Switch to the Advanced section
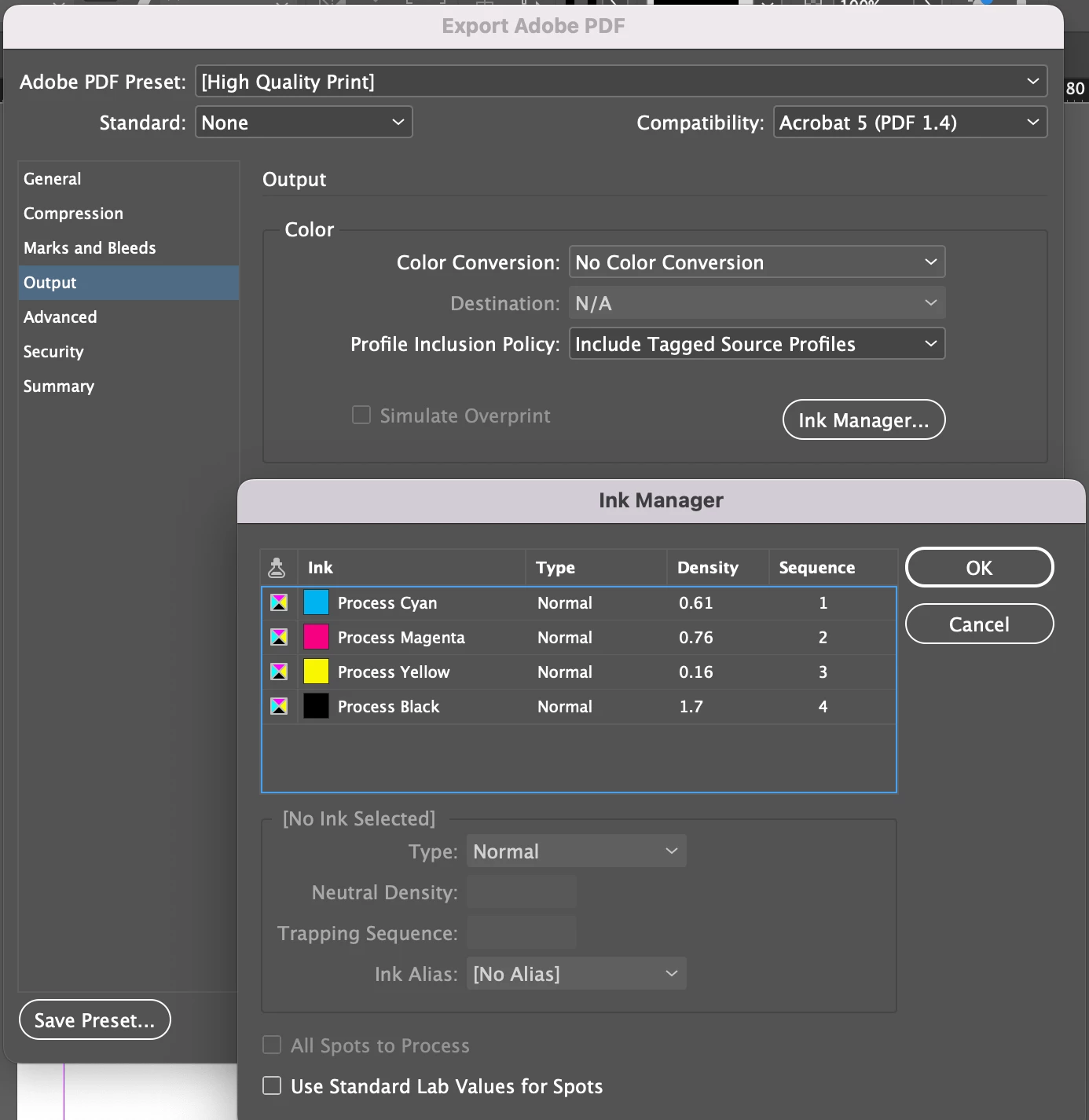Viewport: 1089px width, 1120px height. [x=129, y=317]
